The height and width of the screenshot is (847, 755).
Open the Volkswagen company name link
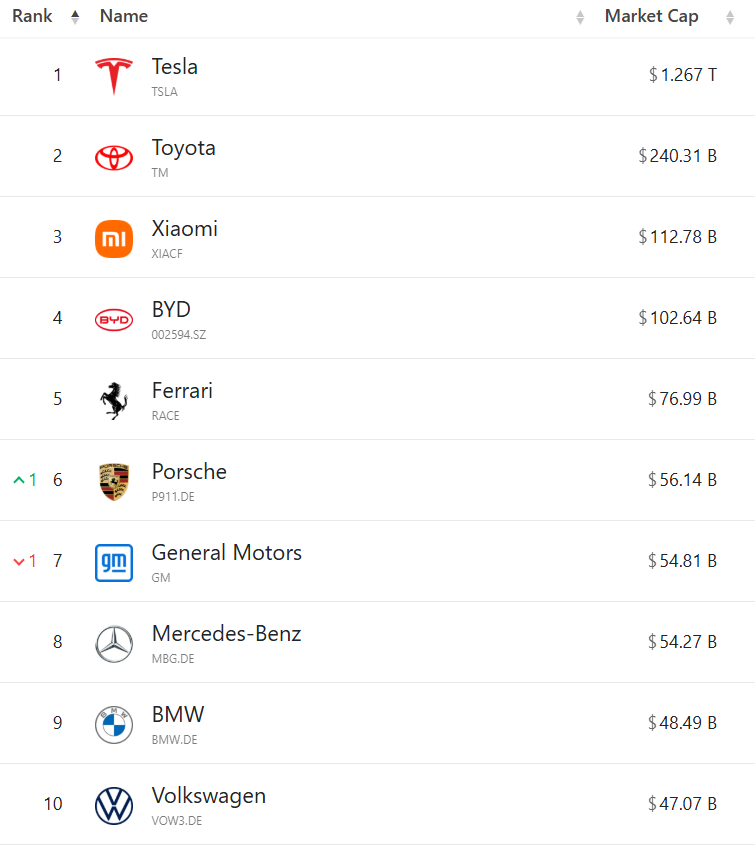tap(208, 796)
